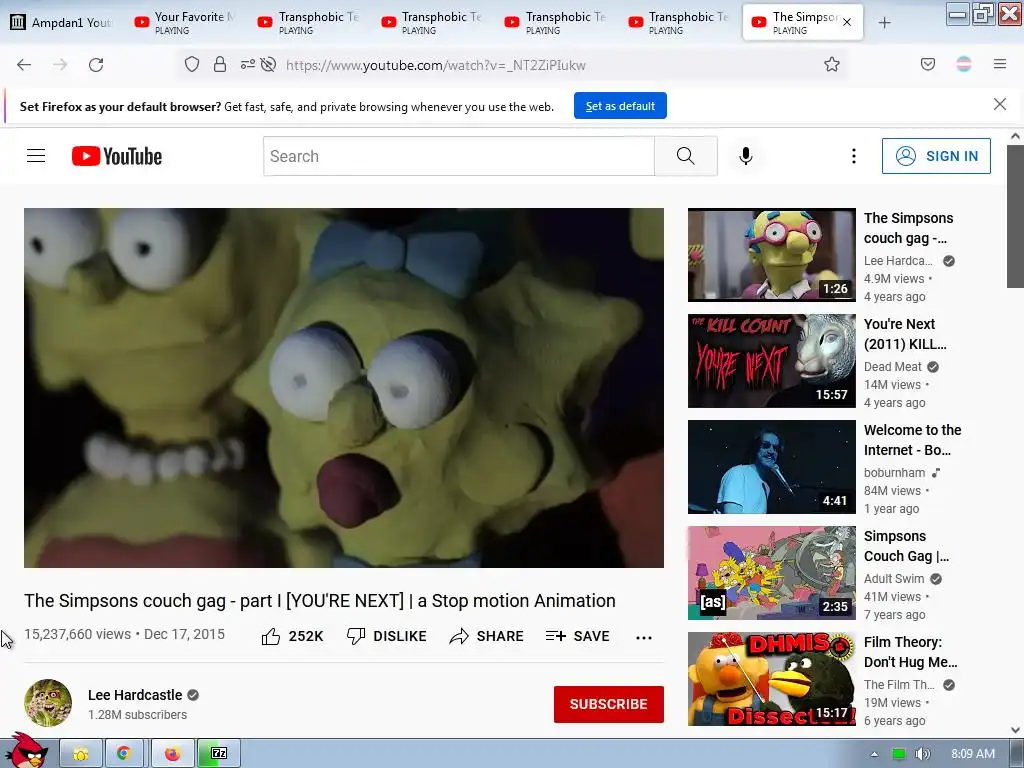Viewport: 1024px width, 768px height.
Task: Open the YouTube guide hamburger menu
Action: 36,155
